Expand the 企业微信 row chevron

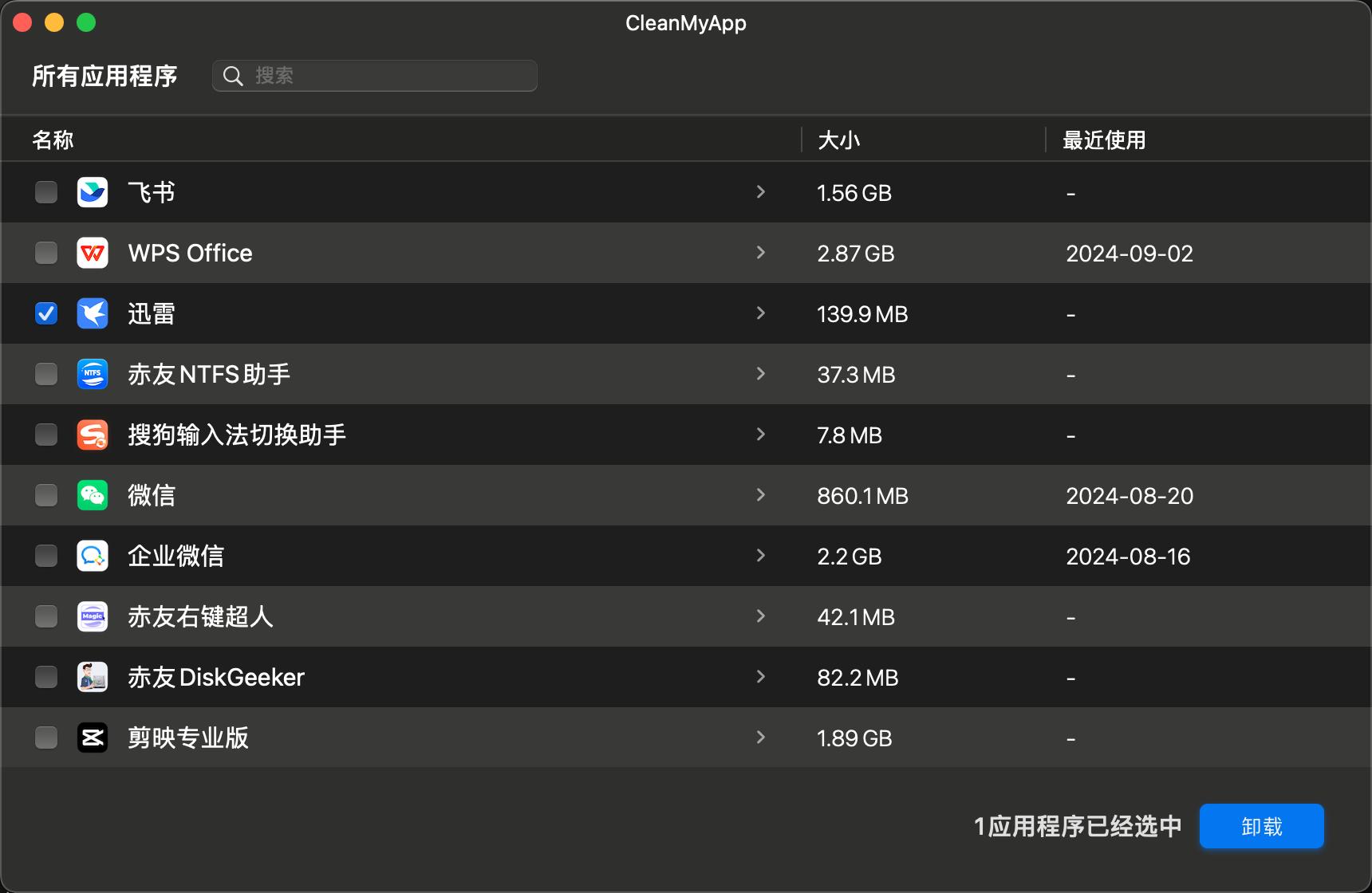pyautogui.click(x=761, y=556)
